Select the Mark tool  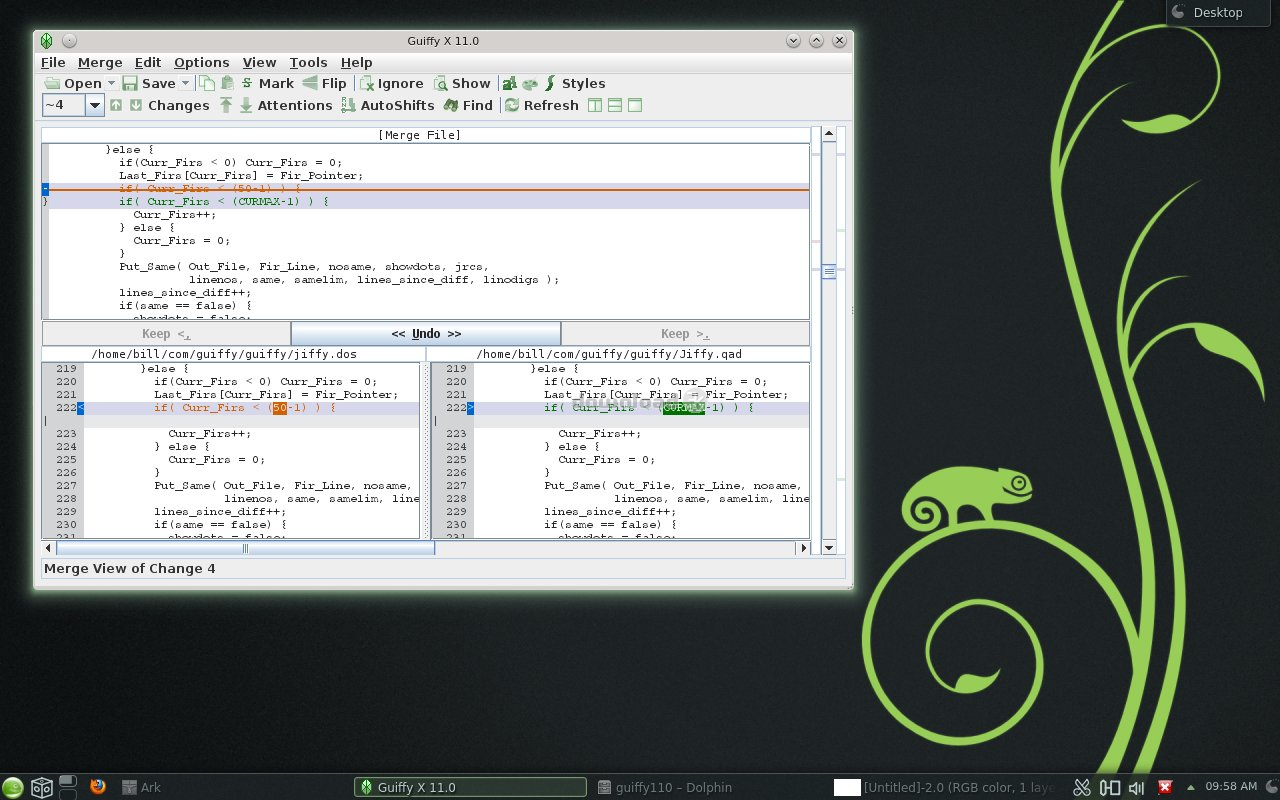[x=267, y=84]
